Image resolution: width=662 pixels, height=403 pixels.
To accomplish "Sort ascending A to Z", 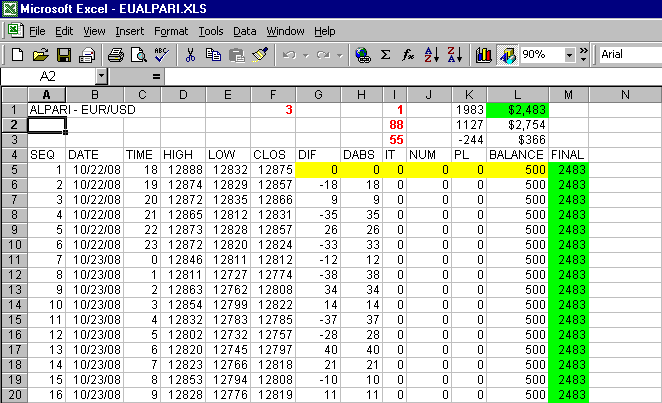I will [x=432, y=54].
